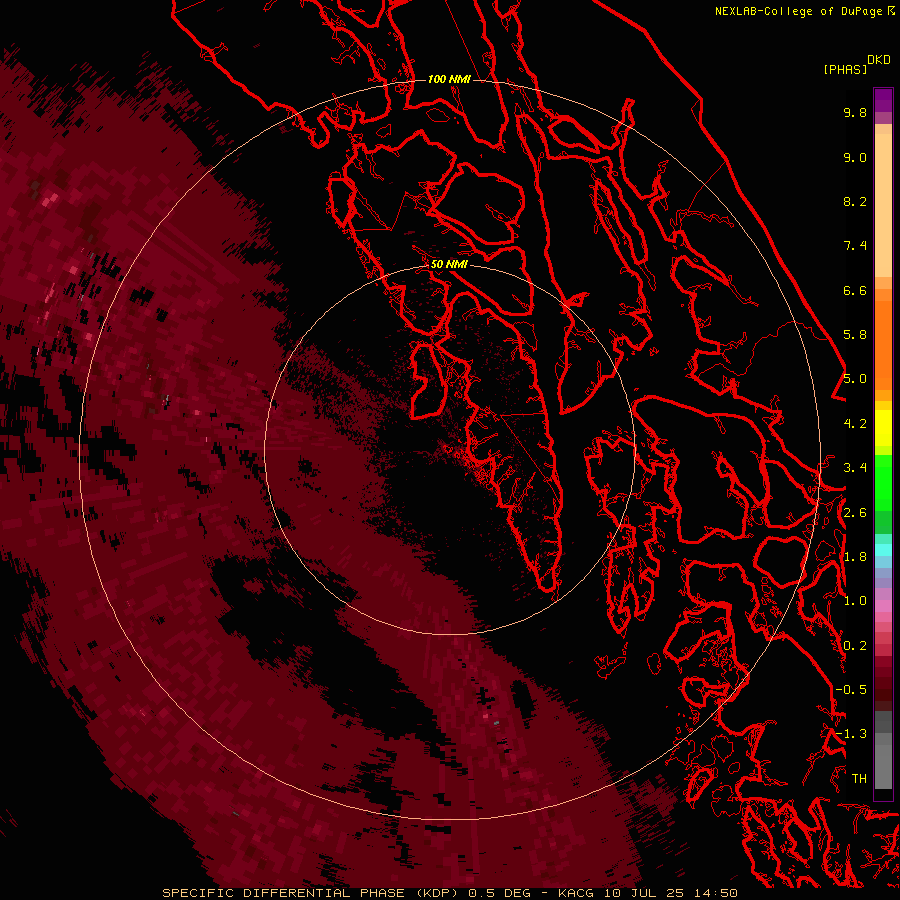Select the 1.8 scale value
The width and height of the screenshot is (900, 900).
click(855, 557)
